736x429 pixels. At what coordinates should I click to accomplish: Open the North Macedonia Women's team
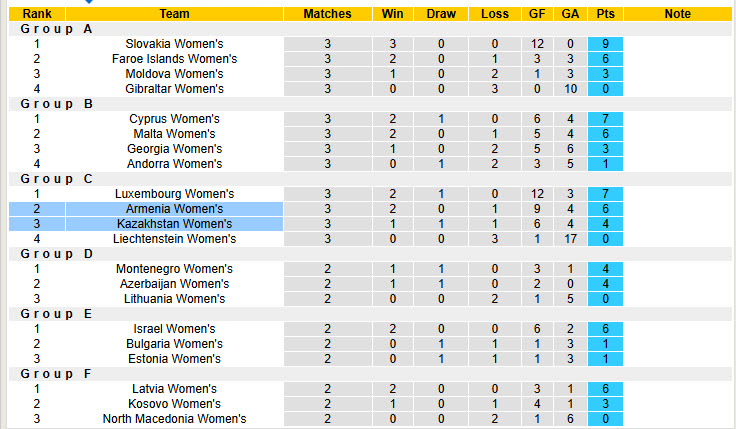[174, 419]
